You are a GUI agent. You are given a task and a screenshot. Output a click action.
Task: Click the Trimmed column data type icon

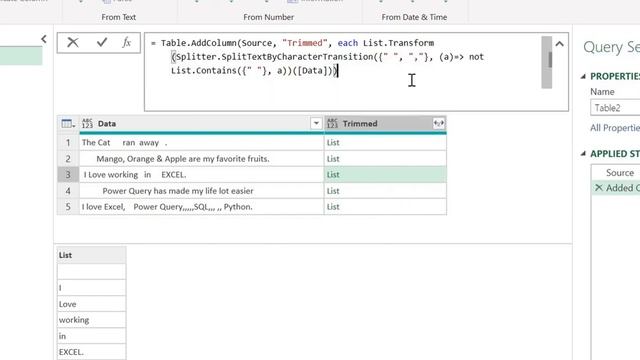point(332,123)
